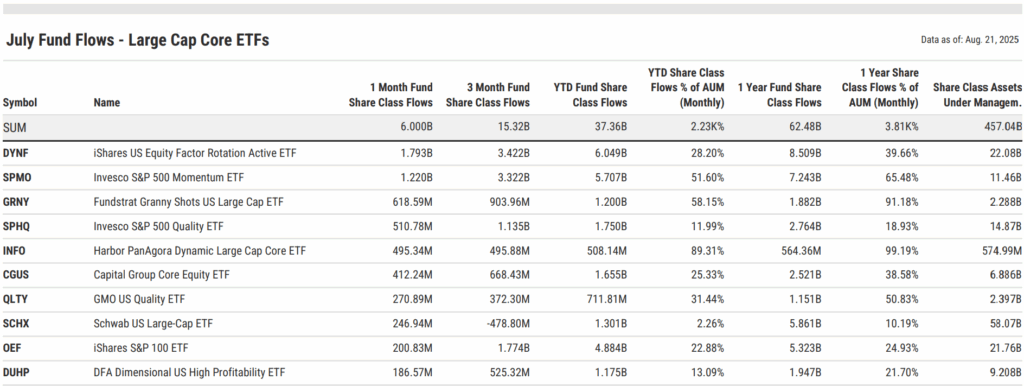
Task: Click the SUM 3 month value 15.32B
Action: tap(513, 128)
